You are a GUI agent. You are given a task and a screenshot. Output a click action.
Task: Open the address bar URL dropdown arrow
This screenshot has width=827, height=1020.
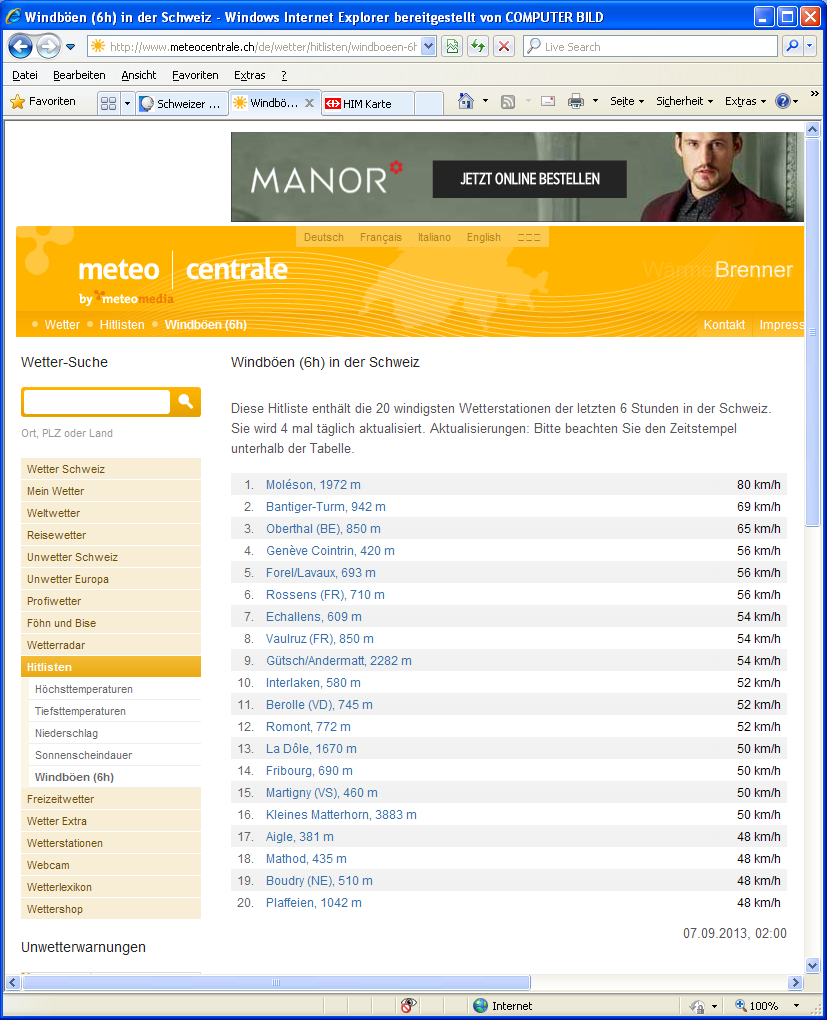[x=428, y=46]
